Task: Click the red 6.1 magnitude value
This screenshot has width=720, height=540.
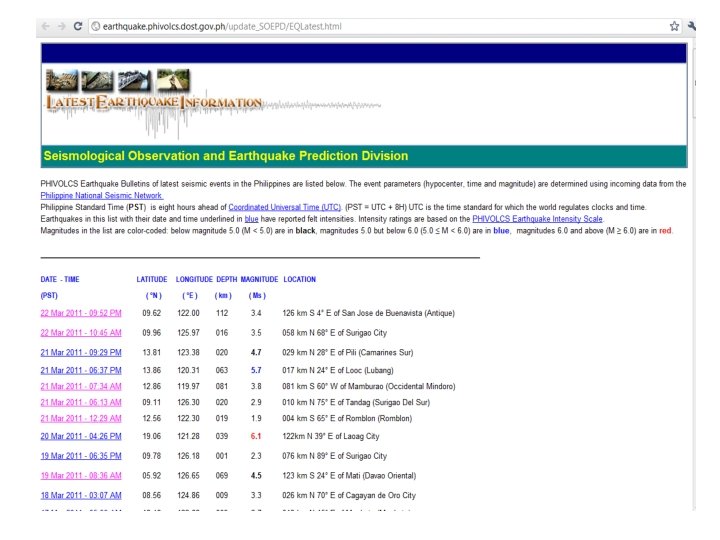Action: click(x=256, y=436)
